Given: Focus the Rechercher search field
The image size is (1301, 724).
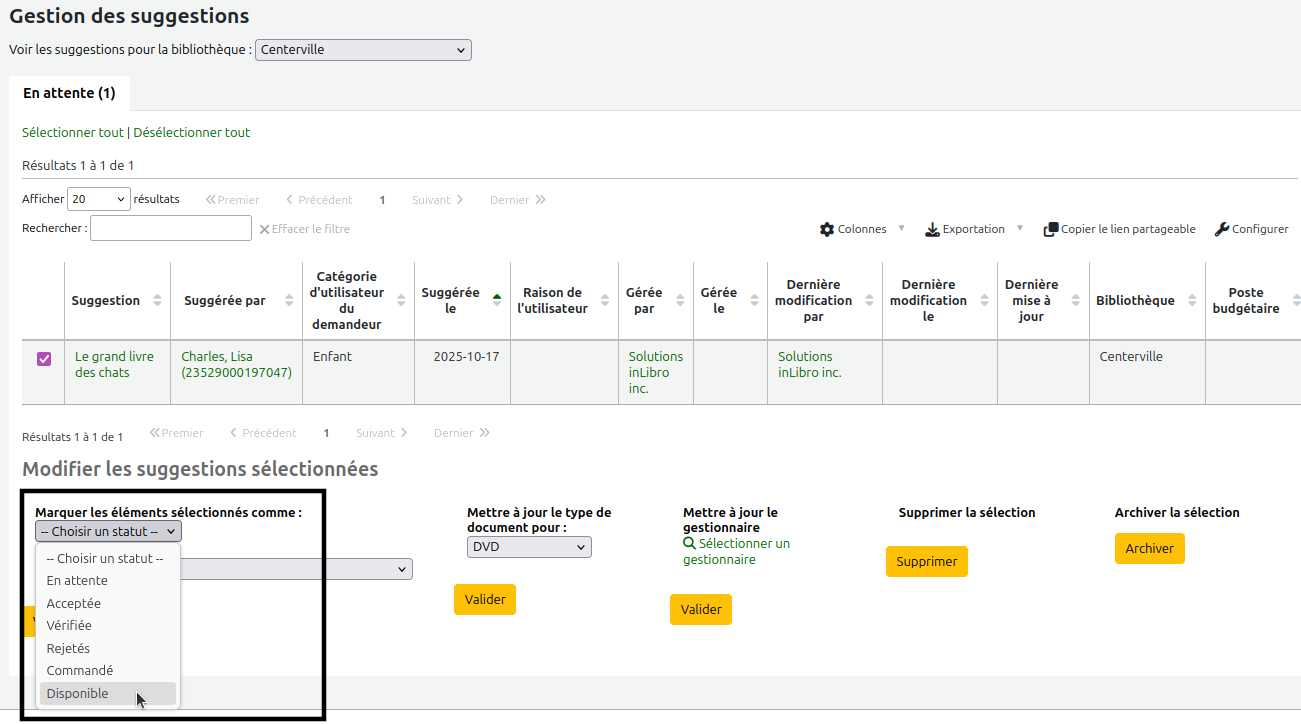Looking at the screenshot, I should (x=170, y=229).
